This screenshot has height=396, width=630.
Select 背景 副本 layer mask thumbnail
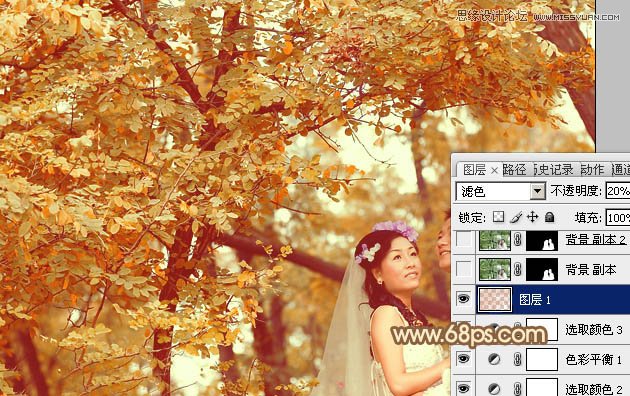pyautogui.click(x=542, y=269)
